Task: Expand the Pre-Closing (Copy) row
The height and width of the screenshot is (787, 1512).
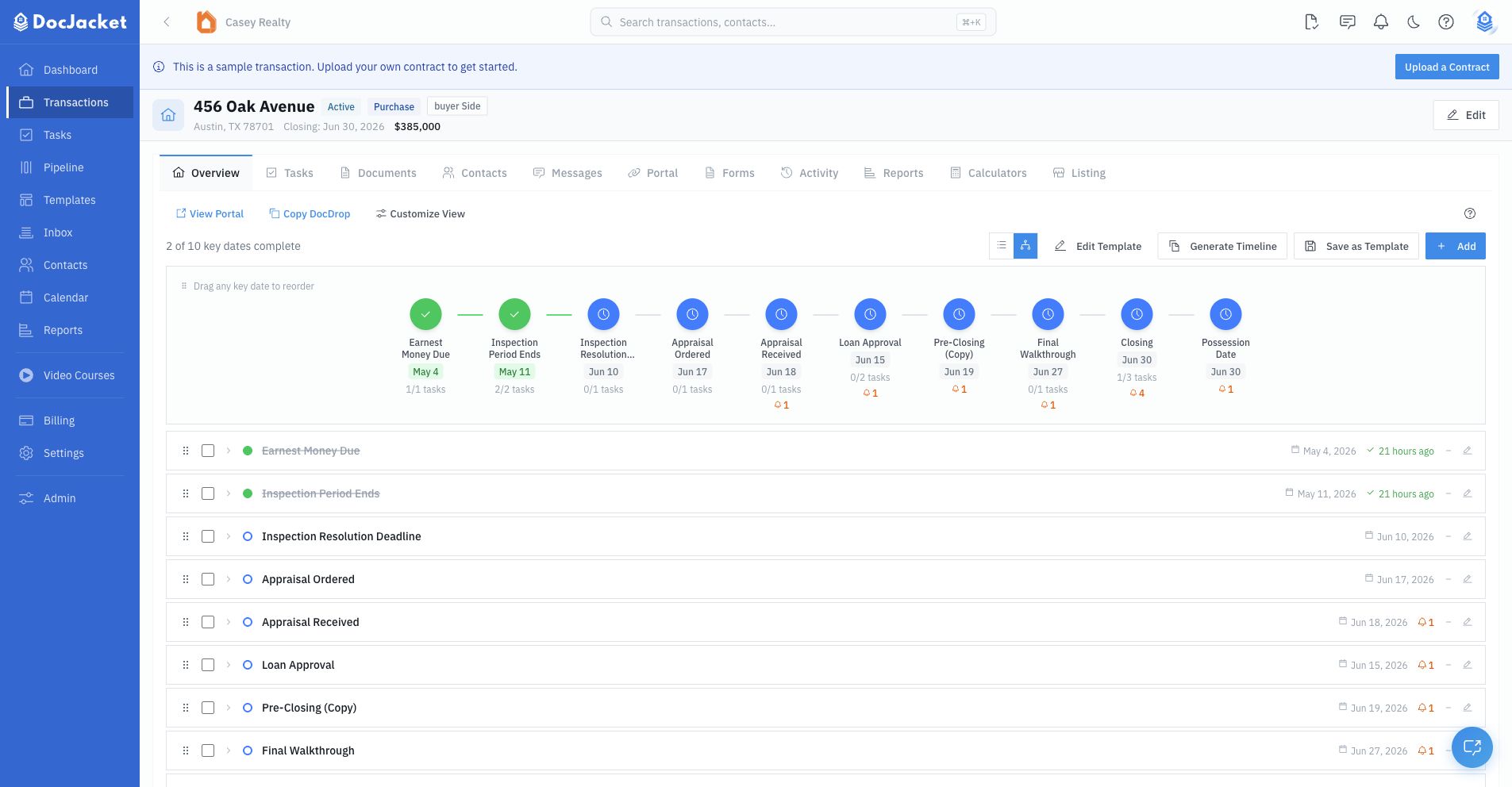Action: coord(229,708)
